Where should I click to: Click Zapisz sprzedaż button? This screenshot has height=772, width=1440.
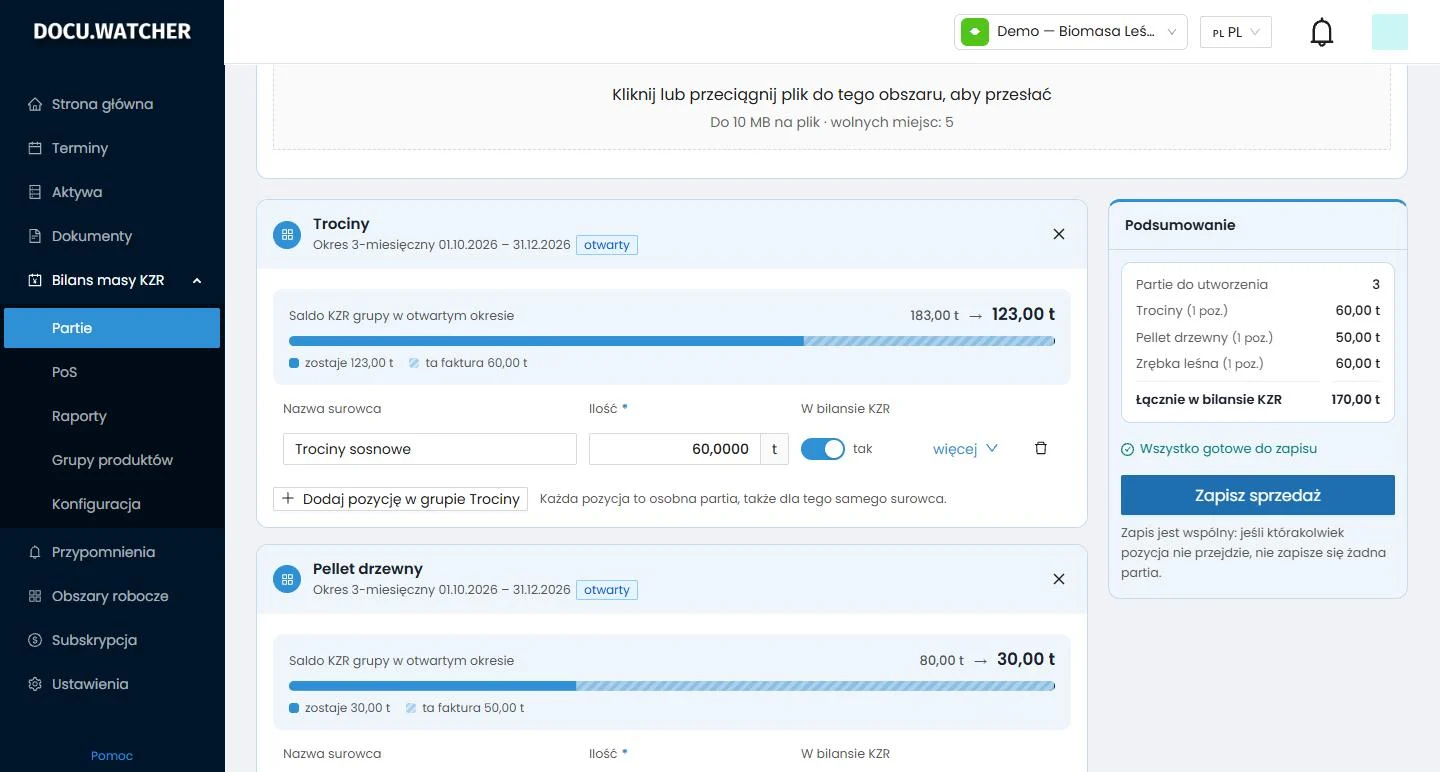tap(1258, 495)
